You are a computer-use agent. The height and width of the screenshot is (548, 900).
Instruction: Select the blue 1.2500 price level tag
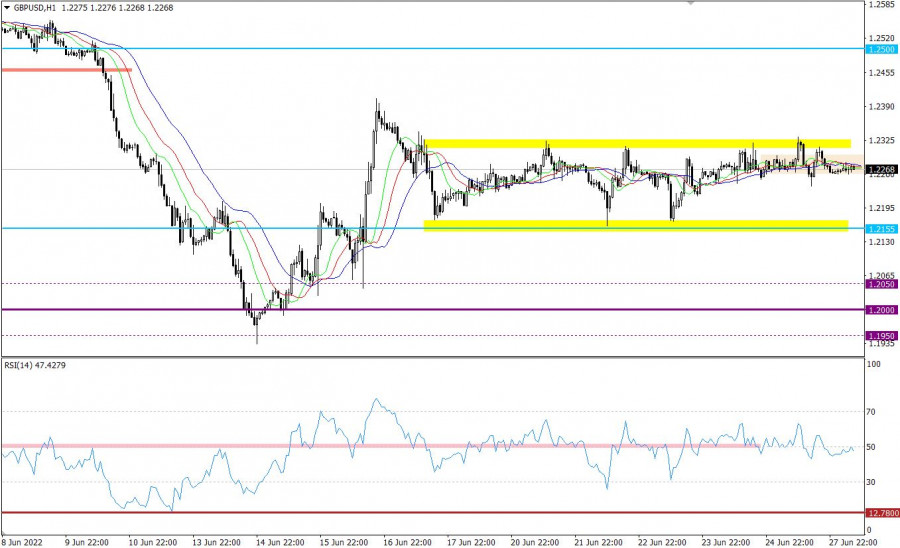(x=882, y=49)
